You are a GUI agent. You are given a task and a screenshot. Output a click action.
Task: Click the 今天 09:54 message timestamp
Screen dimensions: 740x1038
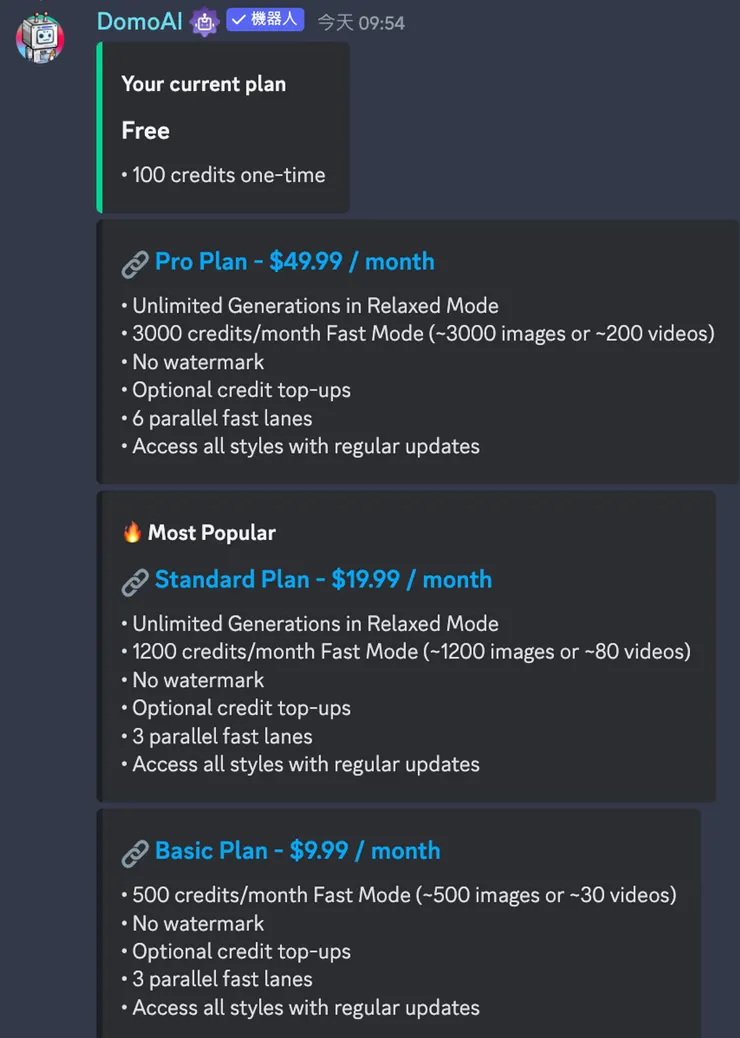pos(361,22)
